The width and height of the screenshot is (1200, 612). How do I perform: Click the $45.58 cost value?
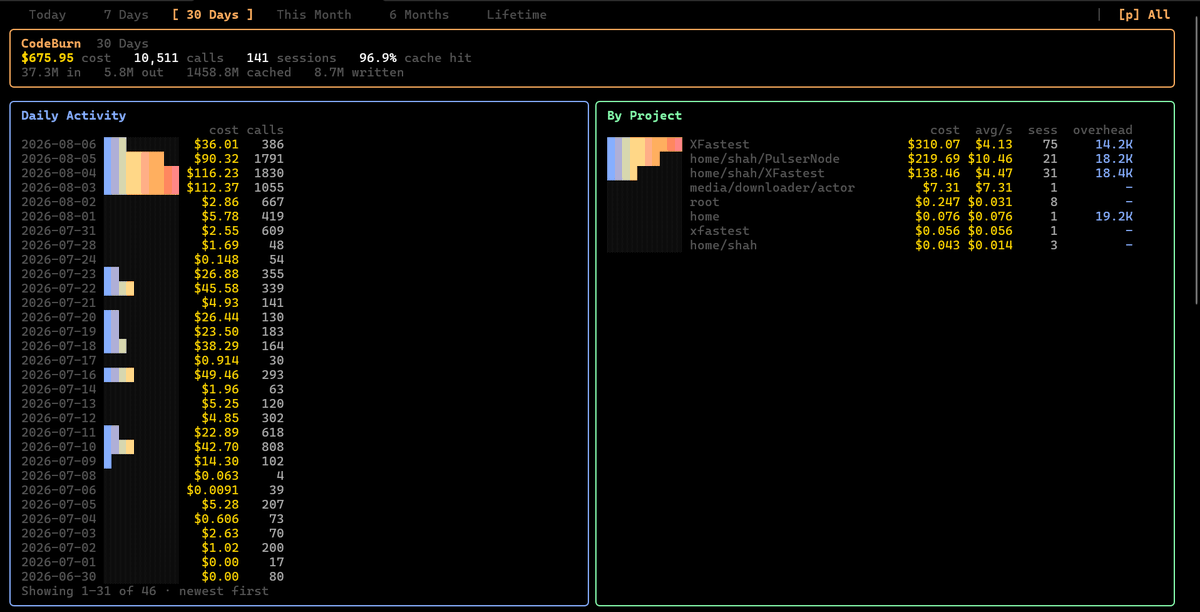[216, 289]
